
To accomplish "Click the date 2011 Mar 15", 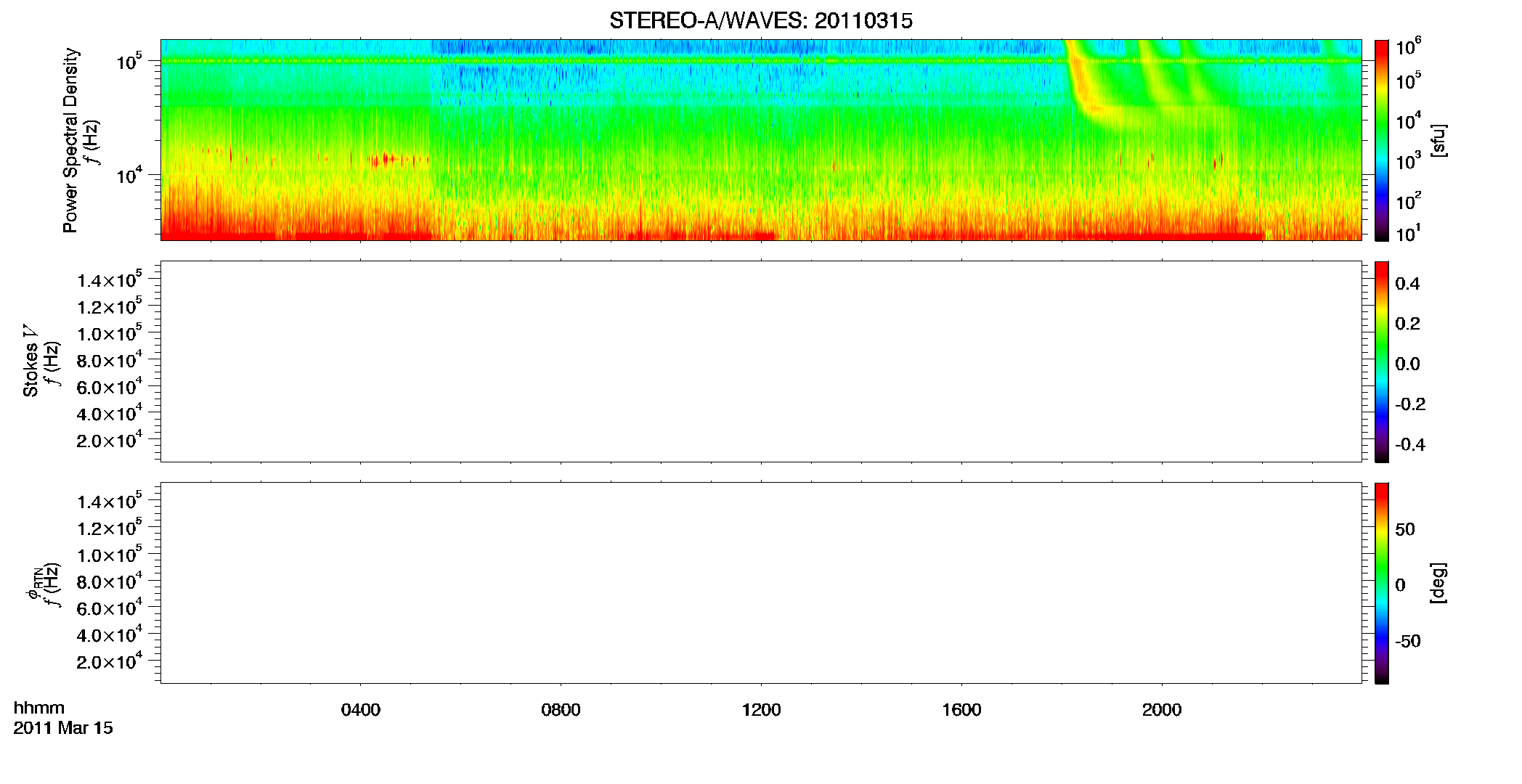I will [63, 728].
